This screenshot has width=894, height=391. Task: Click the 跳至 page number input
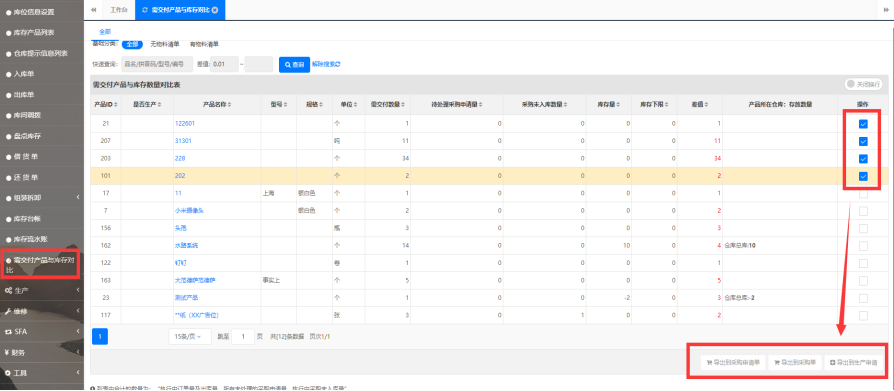tap(243, 337)
